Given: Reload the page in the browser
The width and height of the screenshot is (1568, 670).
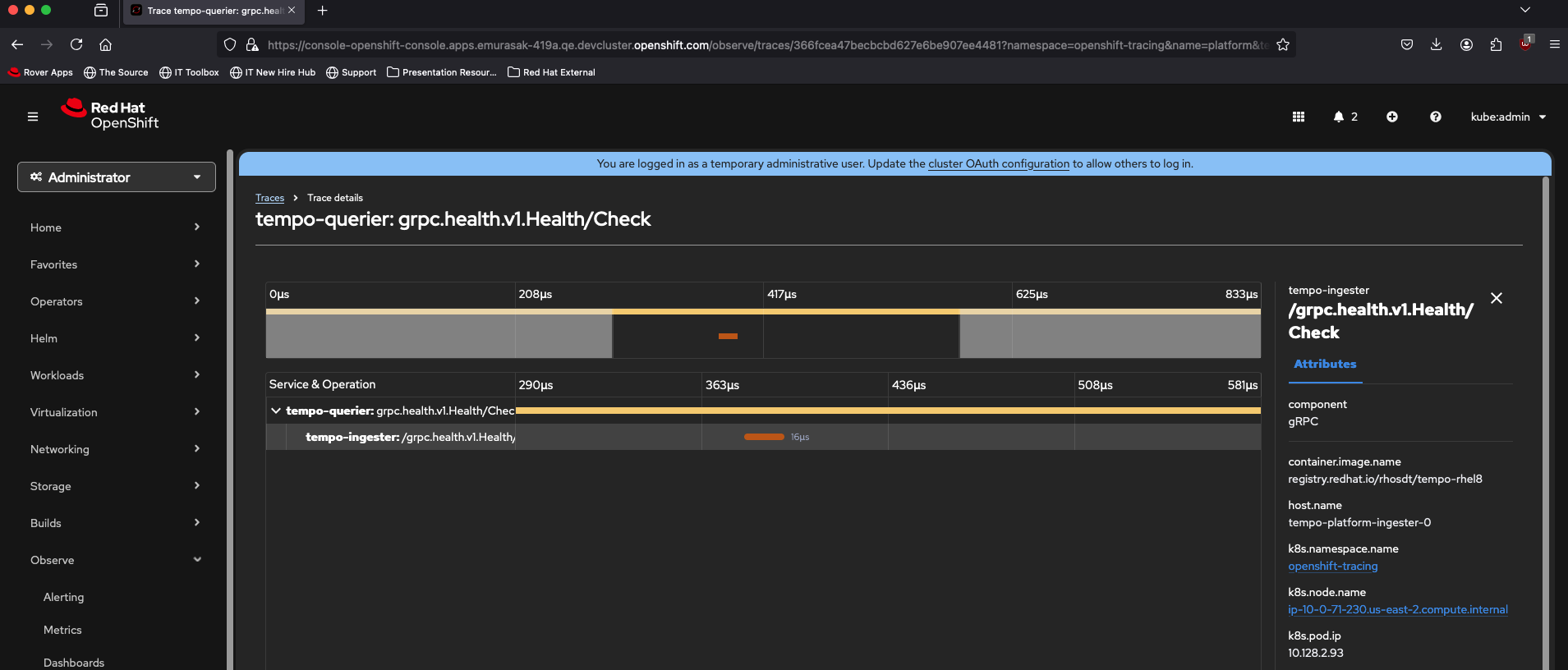Looking at the screenshot, I should (76, 44).
